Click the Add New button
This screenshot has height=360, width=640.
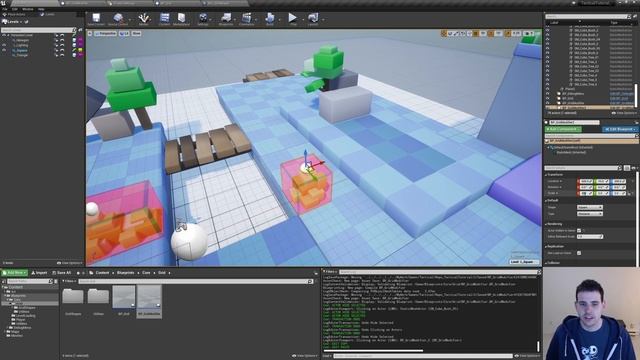click(15, 273)
